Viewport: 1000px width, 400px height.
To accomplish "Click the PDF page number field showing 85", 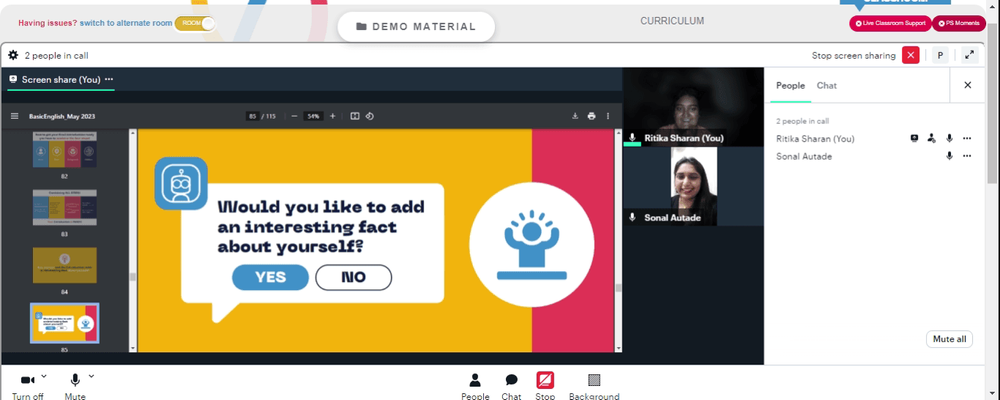I will (x=253, y=116).
